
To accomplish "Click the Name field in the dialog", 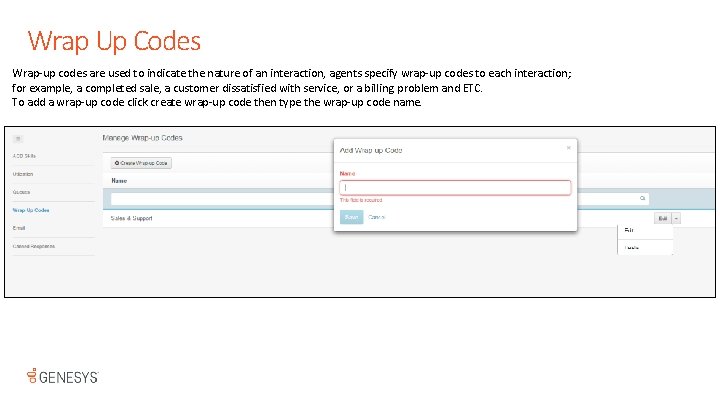I will pyautogui.click(x=455, y=187).
